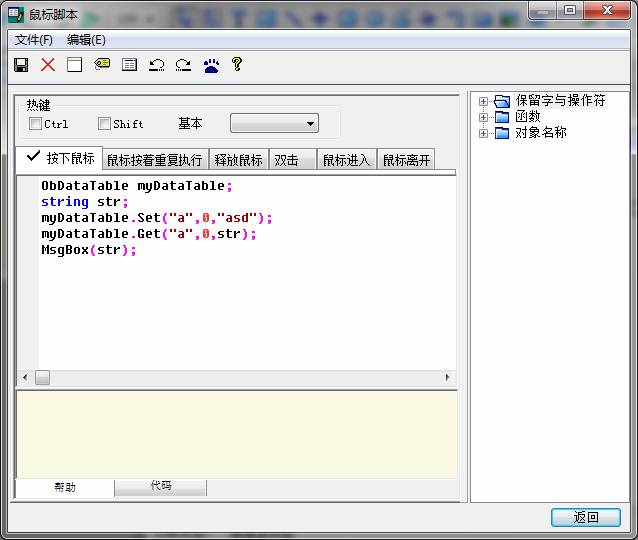Screen dimensions: 638x540
Task: Click the list form icon in toolbar
Action: pyautogui.click(x=129, y=65)
